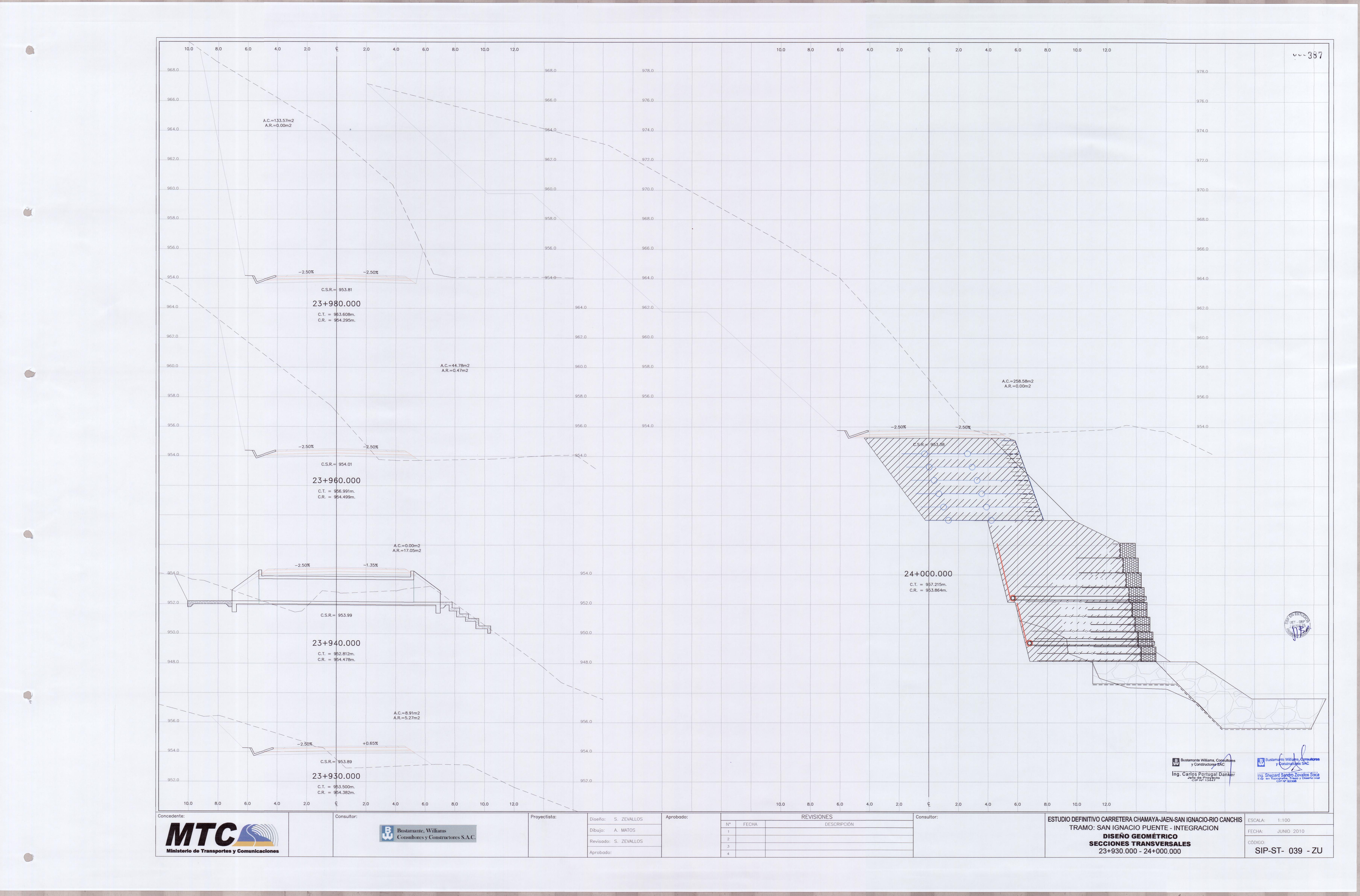Screen dimensions: 1360x896
Task: Select the area note A.R.=17.05m2
Action: tap(407, 551)
